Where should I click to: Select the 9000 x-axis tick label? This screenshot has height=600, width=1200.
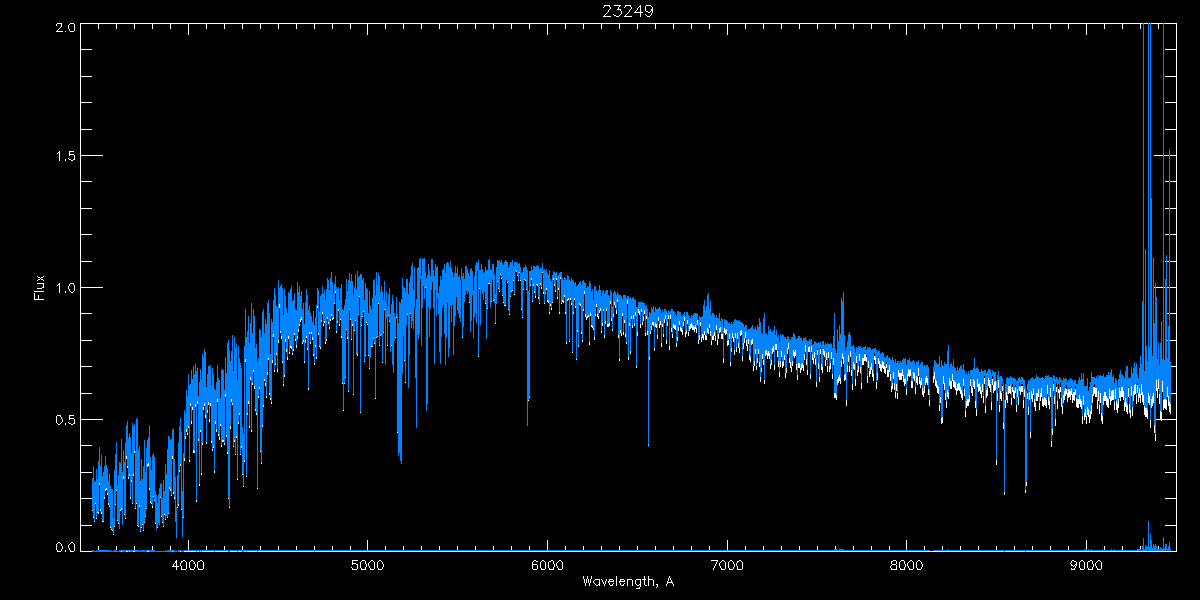pos(1087,564)
